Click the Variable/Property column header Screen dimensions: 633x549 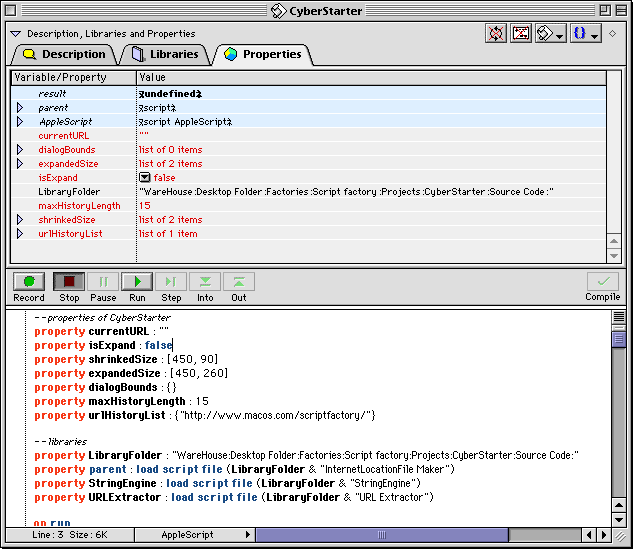73,78
